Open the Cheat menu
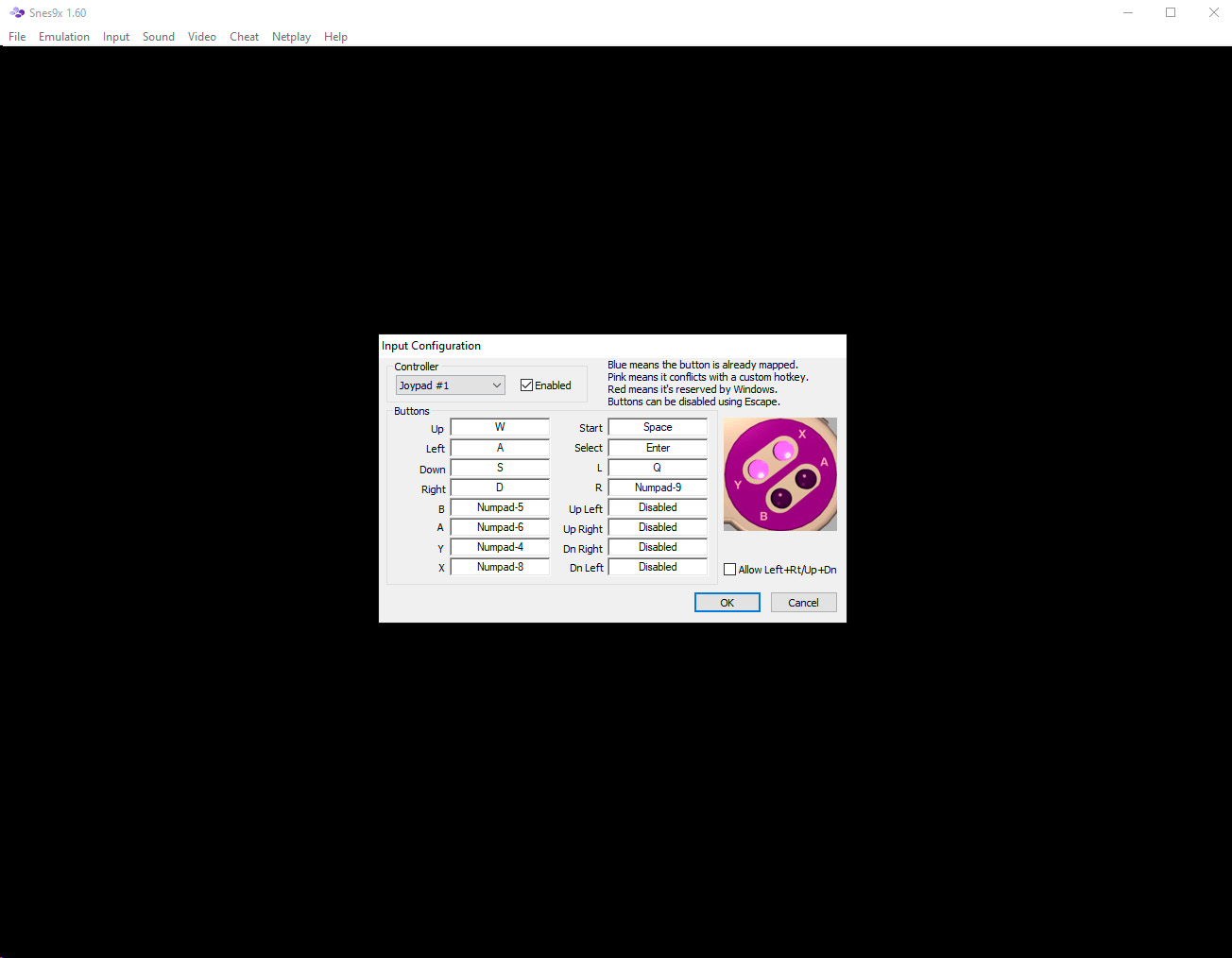This screenshot has height=958, width=1232. click(244, 37)
